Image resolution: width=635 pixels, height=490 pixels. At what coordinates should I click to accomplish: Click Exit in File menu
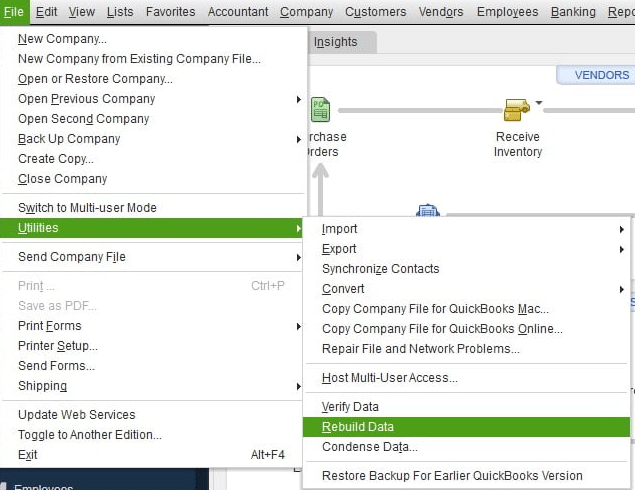click(x=28, y=455)
